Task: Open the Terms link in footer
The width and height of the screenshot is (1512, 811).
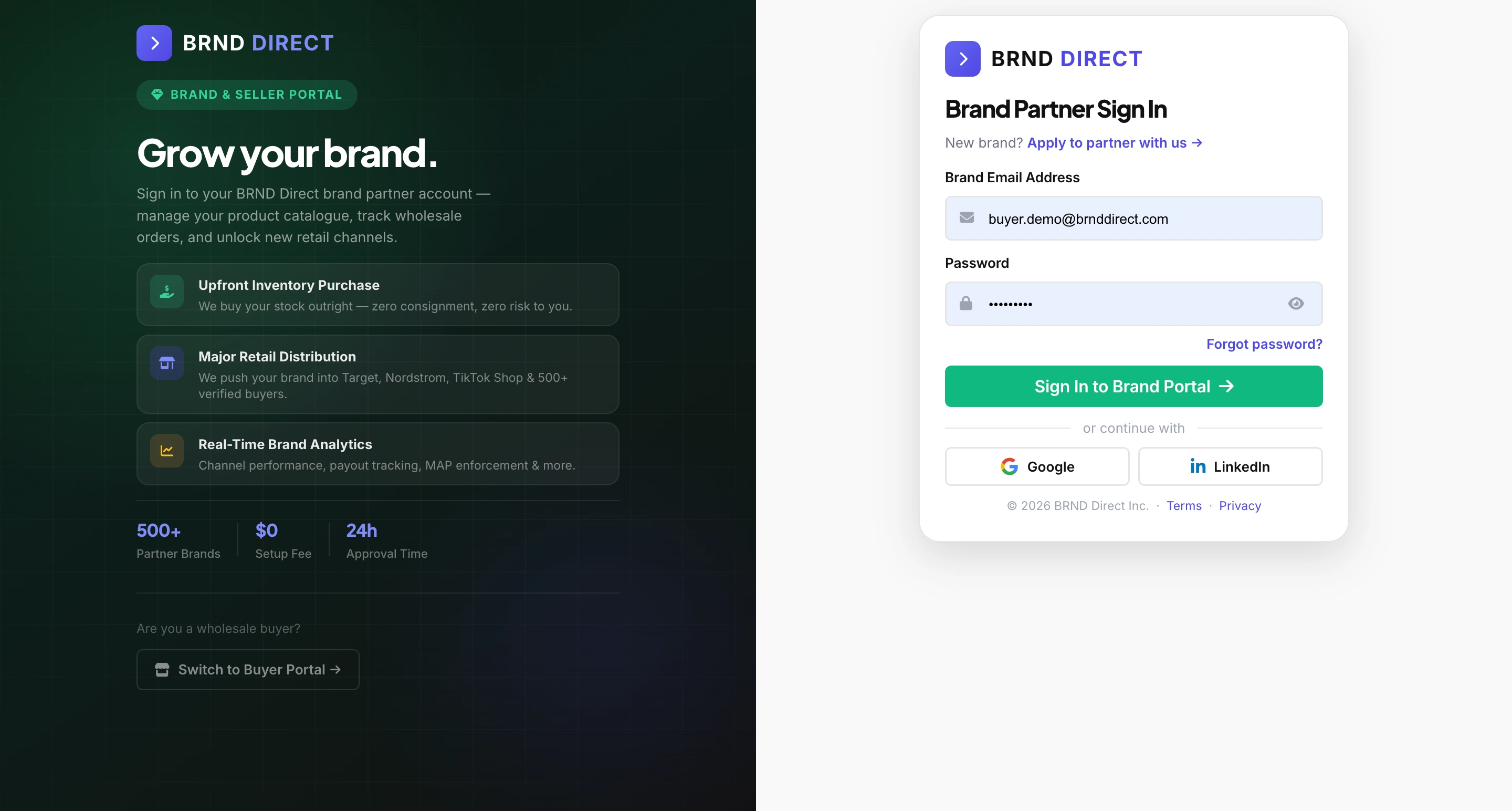Action: pyautogui.click(x=1184, y=506)
